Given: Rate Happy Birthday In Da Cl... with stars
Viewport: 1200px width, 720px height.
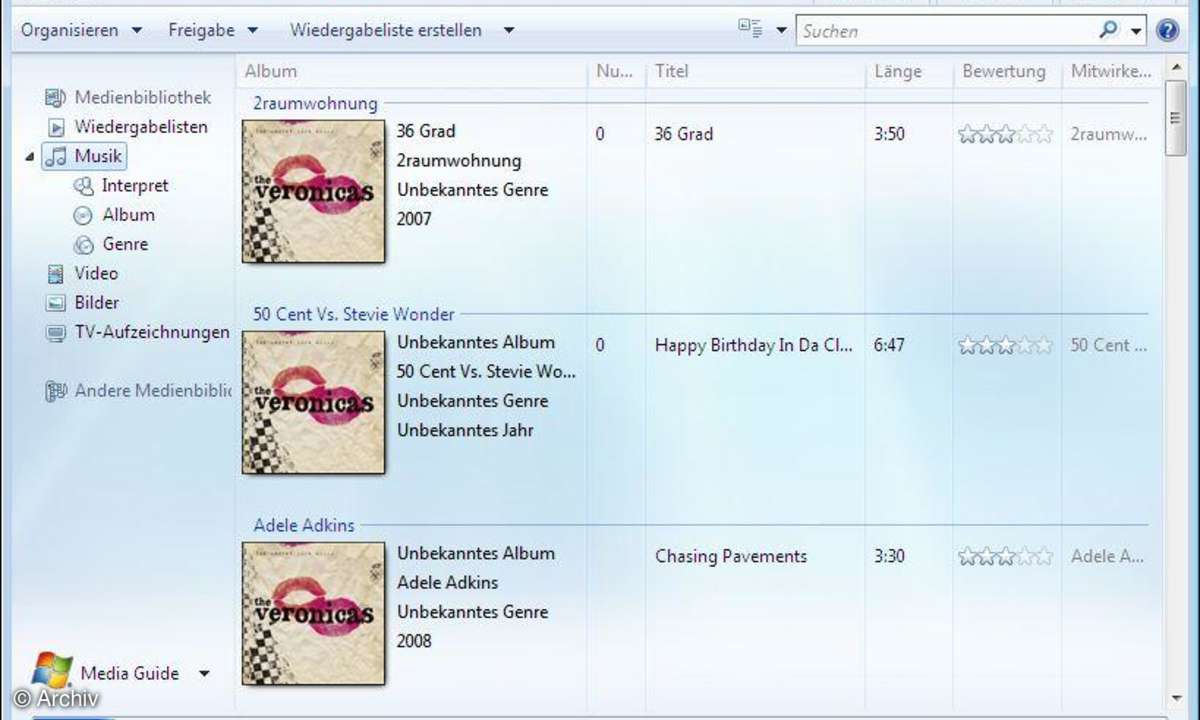Looking at the screenshot, I should (1006, 346).
